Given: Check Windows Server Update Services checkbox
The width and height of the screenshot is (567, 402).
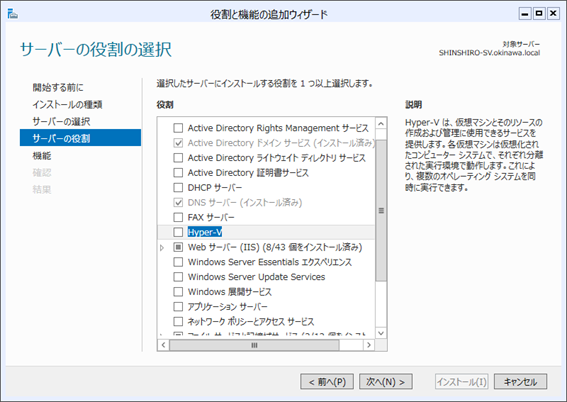Looking at the screenshot, I should (178, 277).
